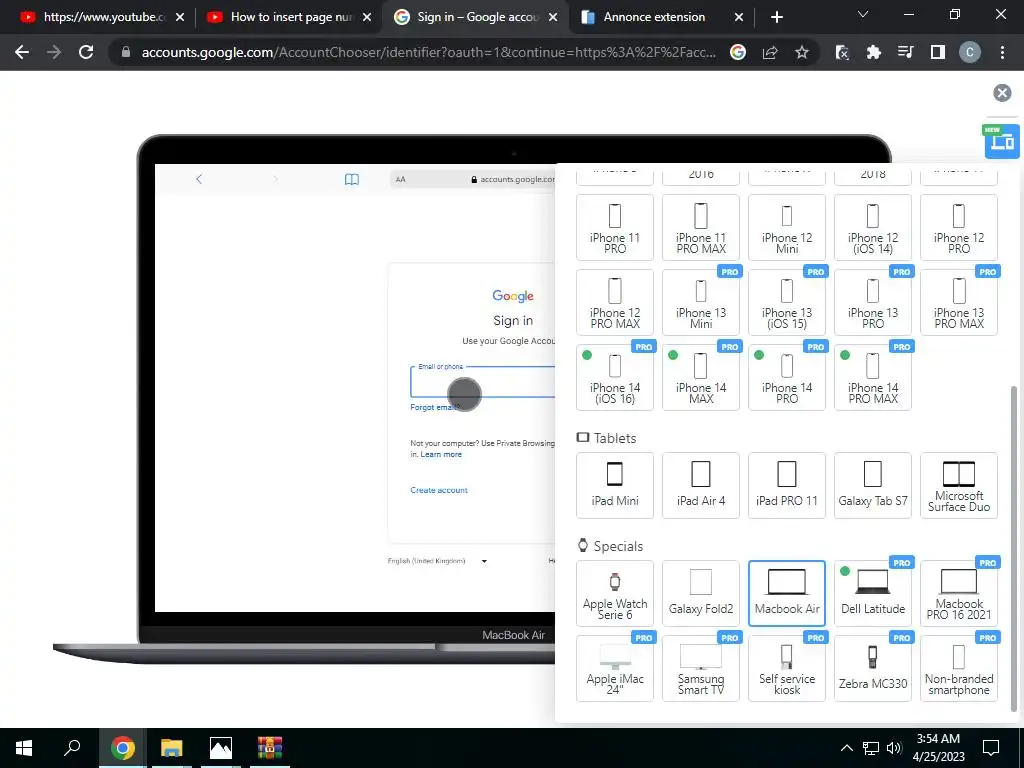Select the iPhone 13 Mini device
Screen dimensions: 1024x768
[x=701, y=303]
